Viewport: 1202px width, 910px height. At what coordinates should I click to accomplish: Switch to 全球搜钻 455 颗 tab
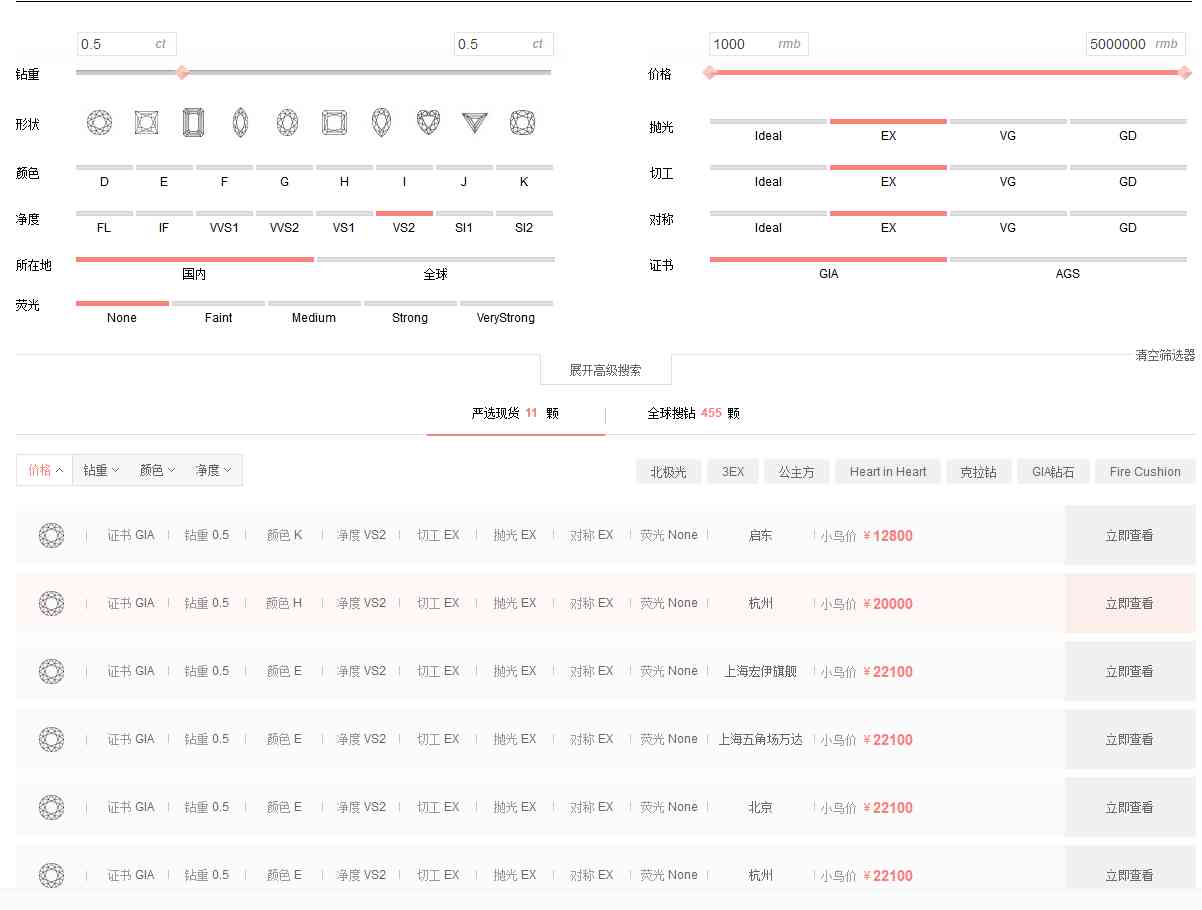coord(692,413)
